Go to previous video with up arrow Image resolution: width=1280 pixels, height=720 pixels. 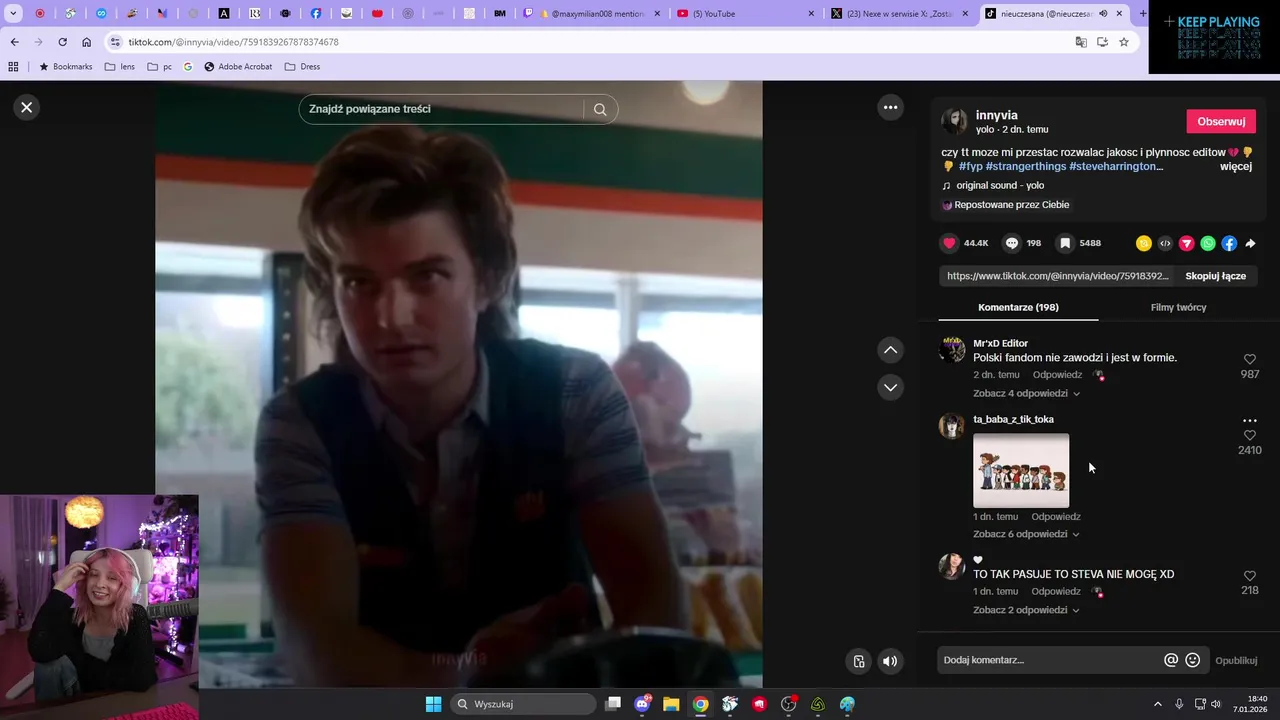890,350
